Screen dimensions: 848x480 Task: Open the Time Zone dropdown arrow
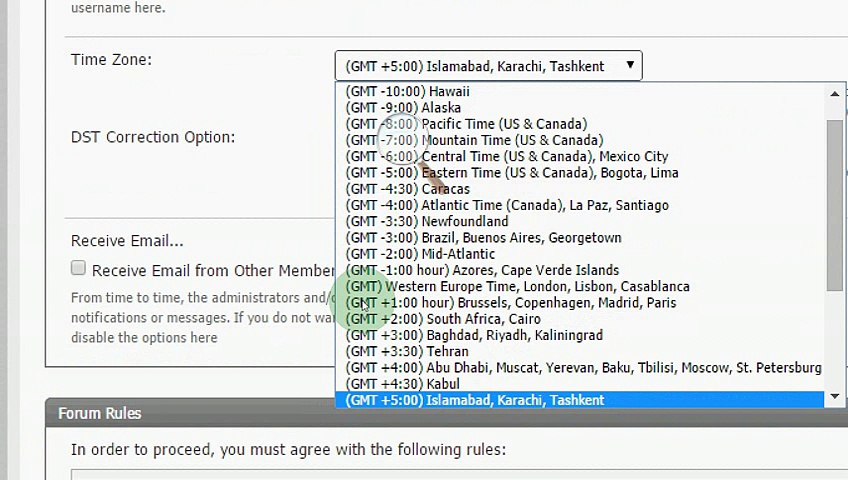[630, 66]
